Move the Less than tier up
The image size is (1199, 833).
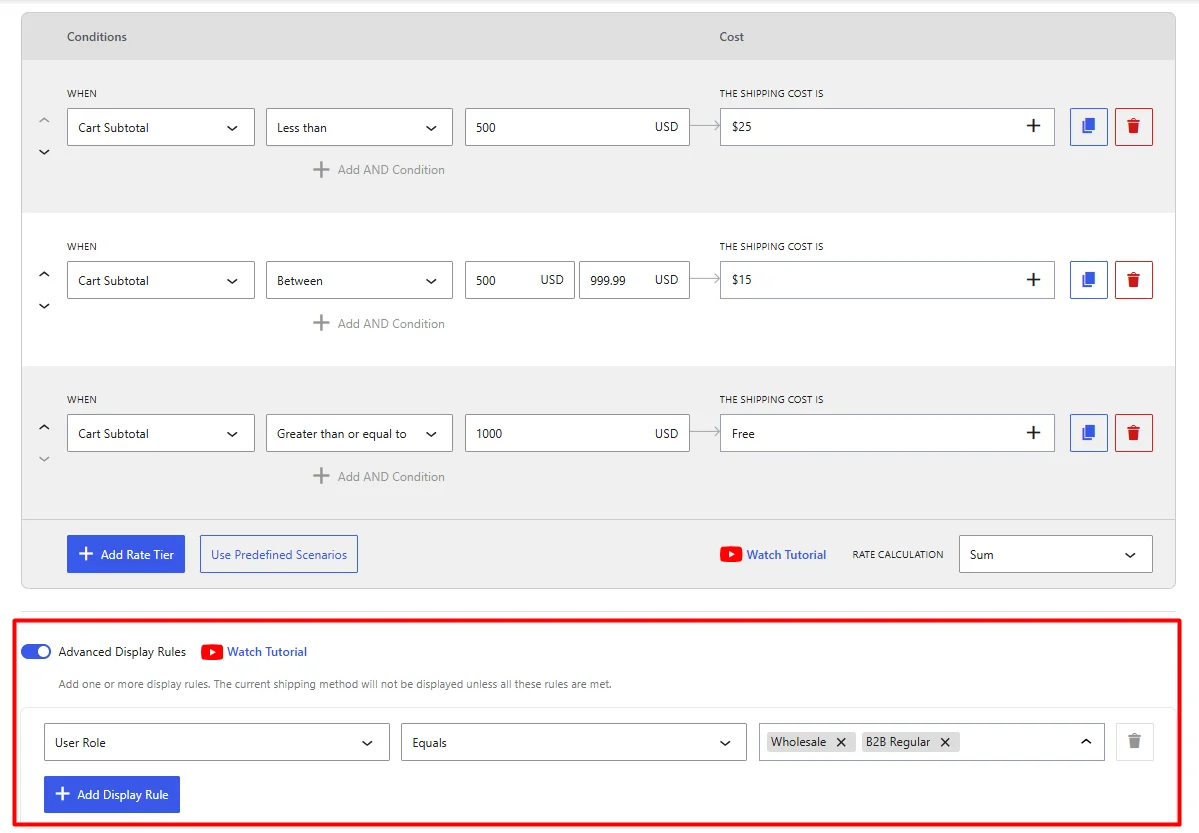[44, 120]
